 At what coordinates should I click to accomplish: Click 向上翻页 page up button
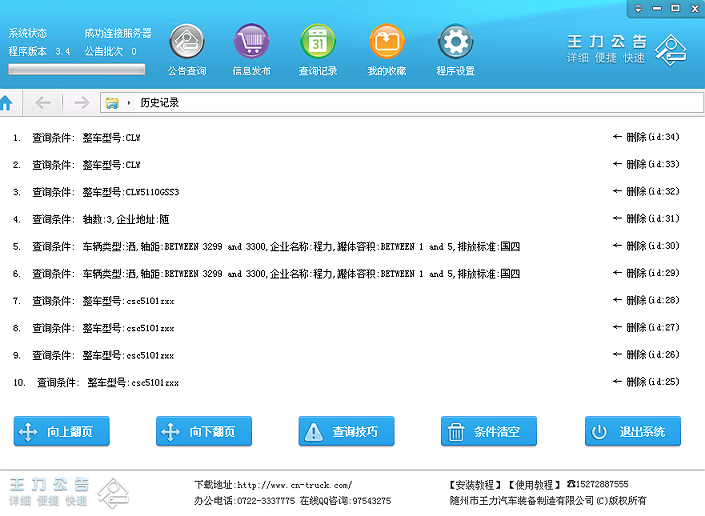click(x=62, y=431)
